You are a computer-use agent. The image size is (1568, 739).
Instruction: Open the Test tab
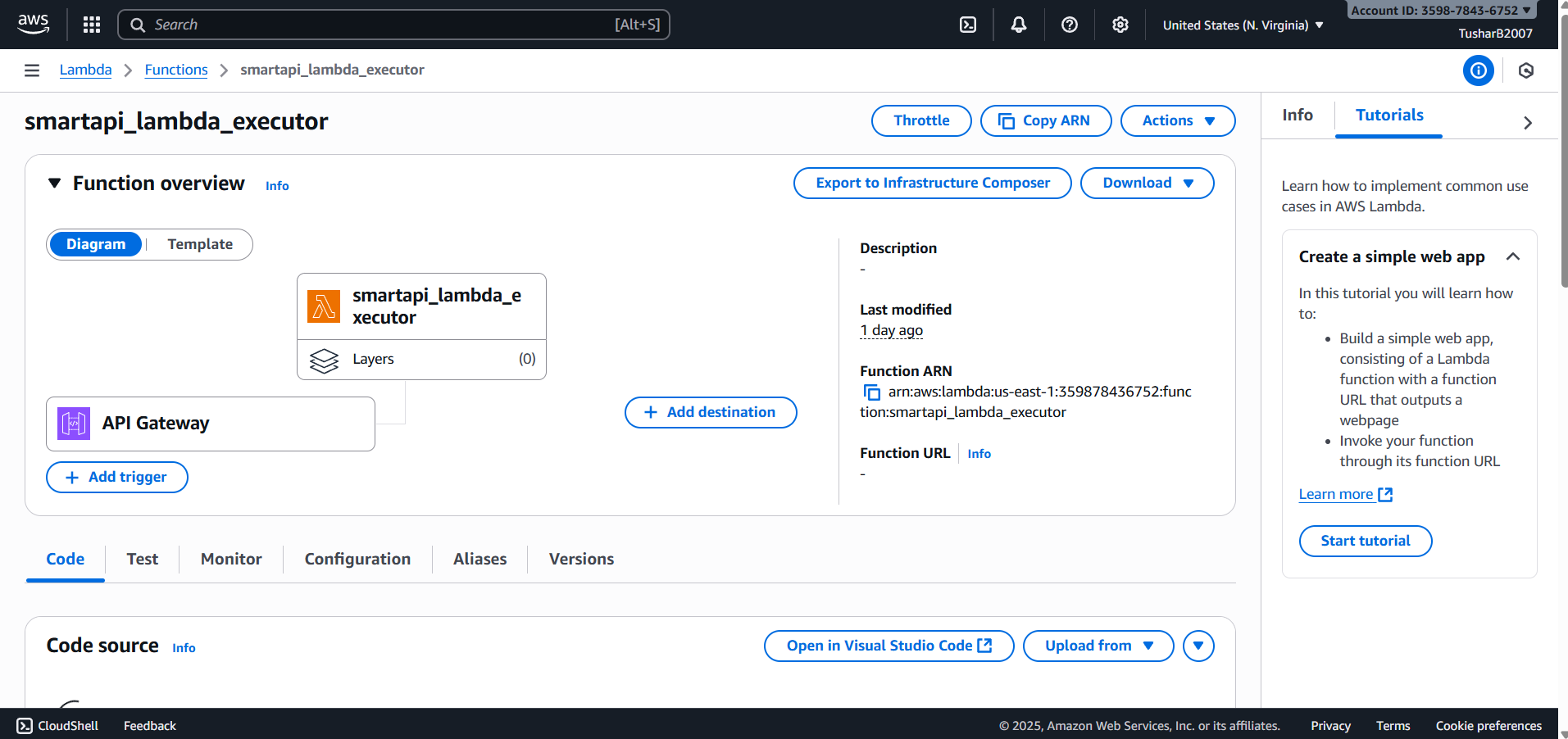(143, 559)
